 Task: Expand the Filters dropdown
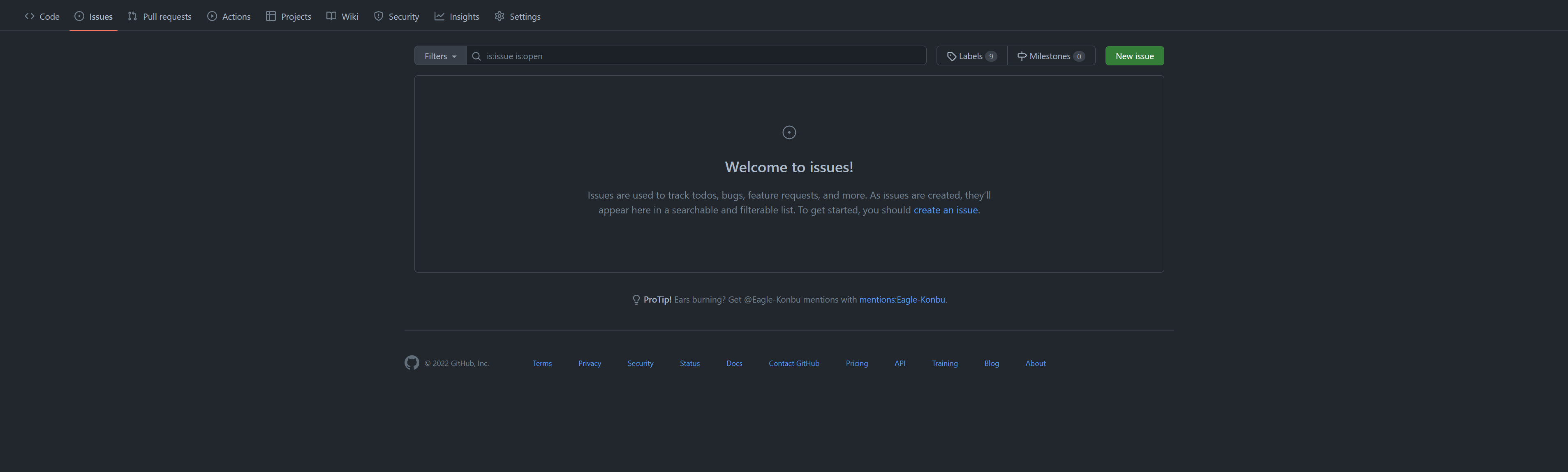coord(440,56)
